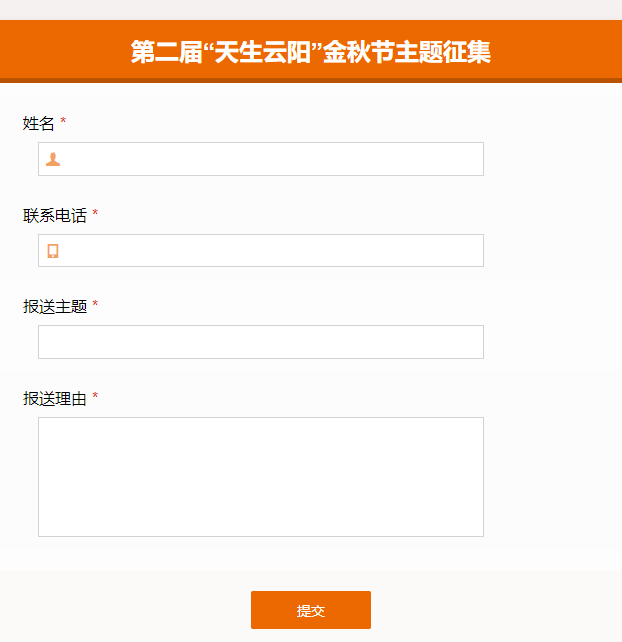Viewport: 622px width, 642px height.
Task: Click the 第二届"天生云阳"金秋节主题征集 title text
Action: pos(310,52)
